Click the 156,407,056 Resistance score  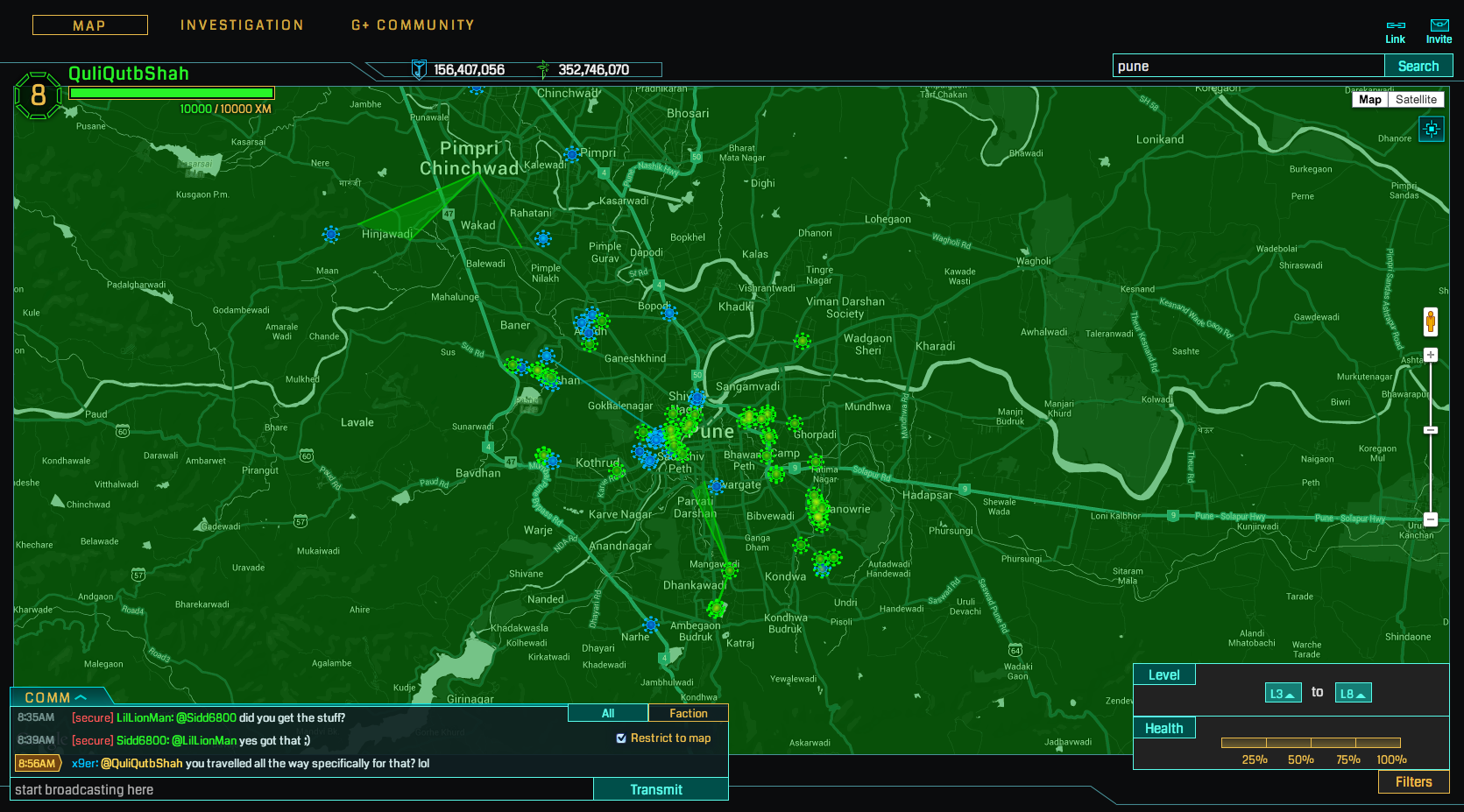(470, 69)
